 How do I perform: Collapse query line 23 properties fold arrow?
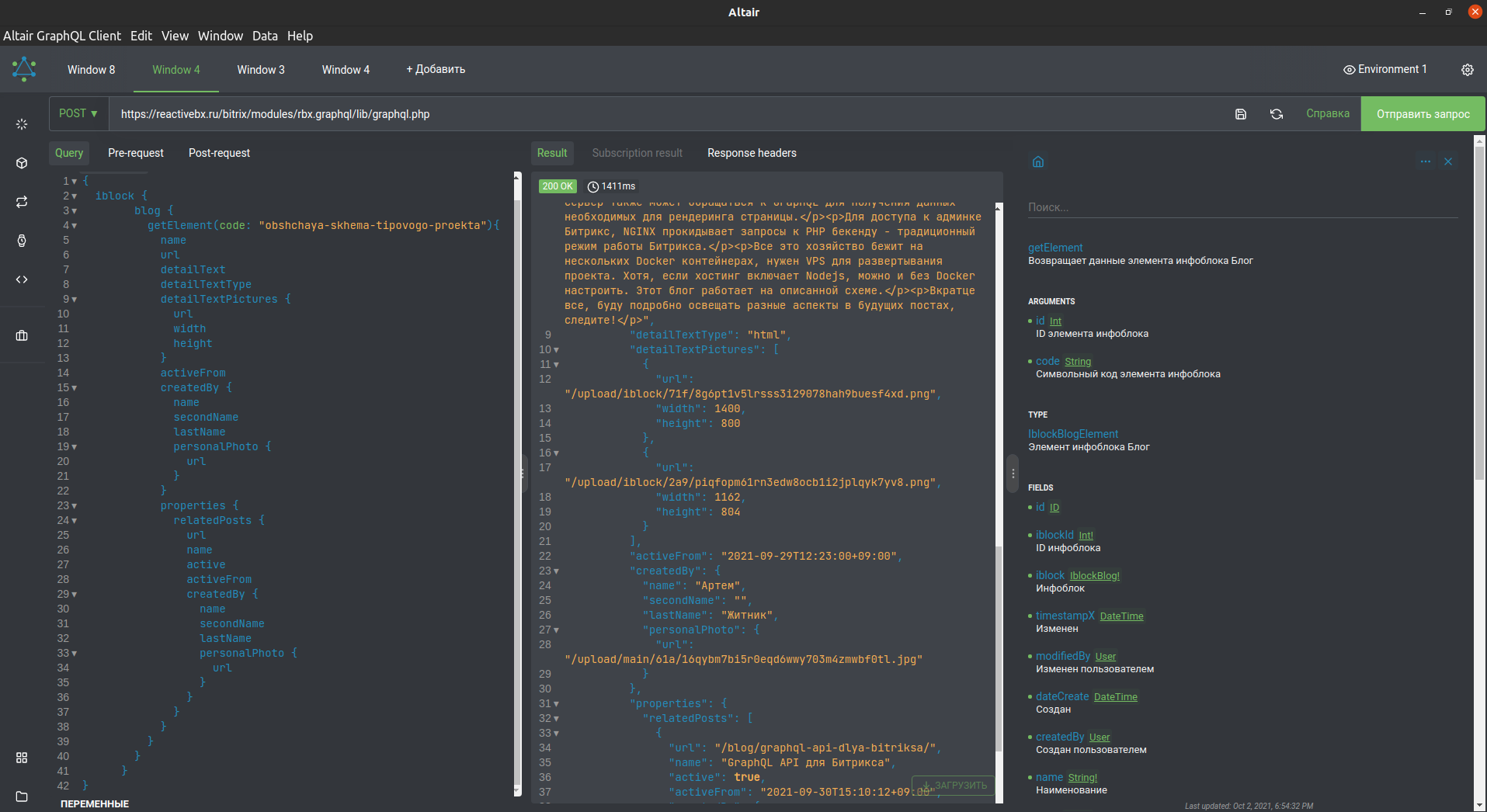point(75,506)
